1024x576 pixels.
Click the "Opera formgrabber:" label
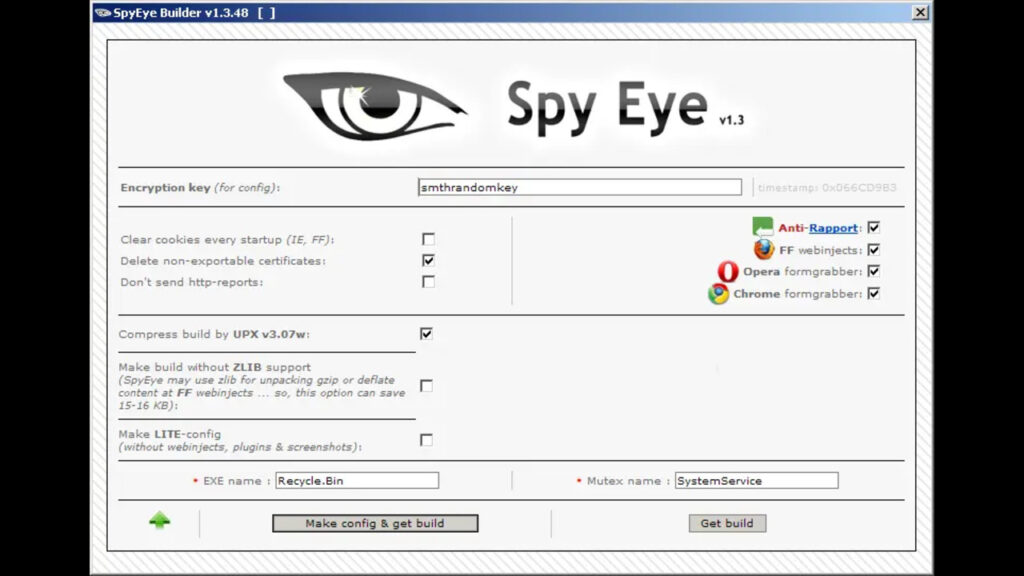(x=803, y=272)
